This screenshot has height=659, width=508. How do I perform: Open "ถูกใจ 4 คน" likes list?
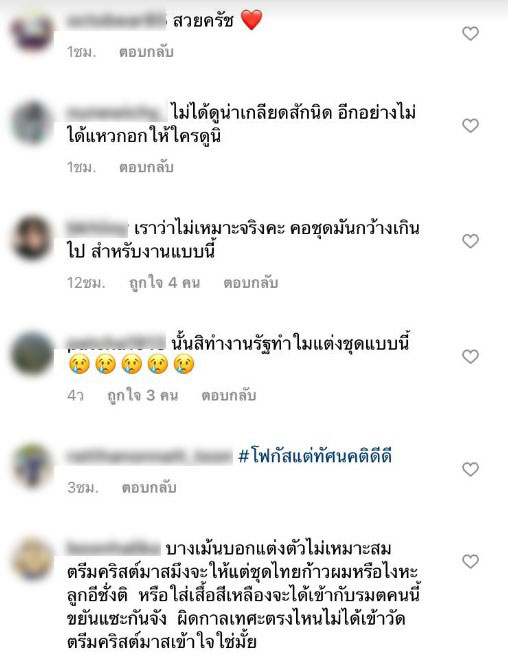coord(164,283)
